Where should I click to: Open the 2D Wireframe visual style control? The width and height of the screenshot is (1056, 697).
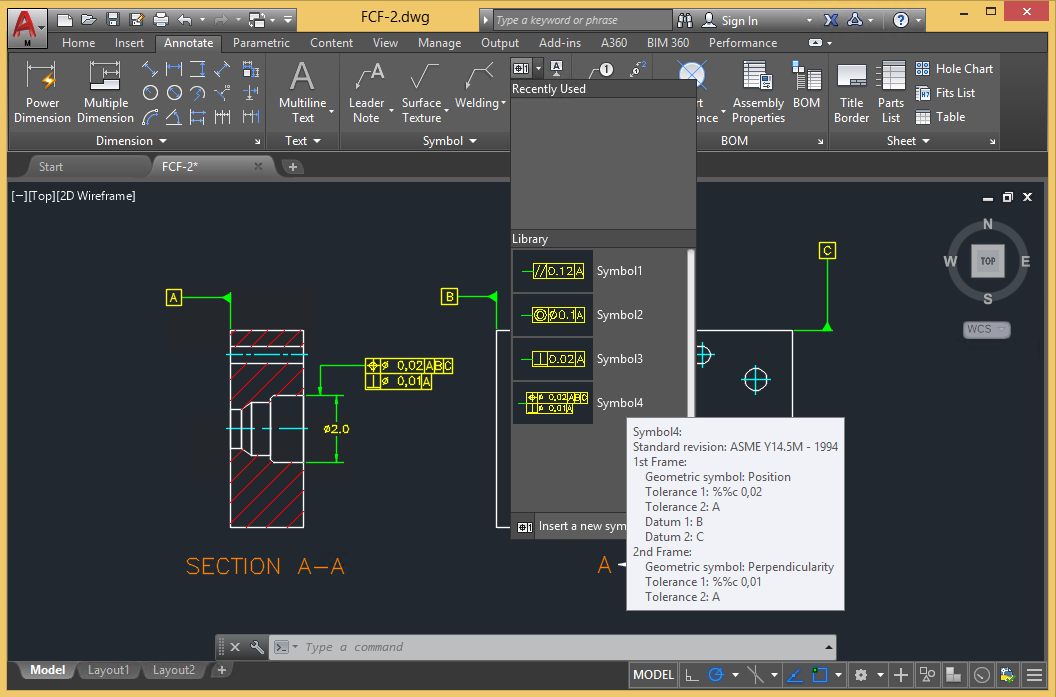96,196
